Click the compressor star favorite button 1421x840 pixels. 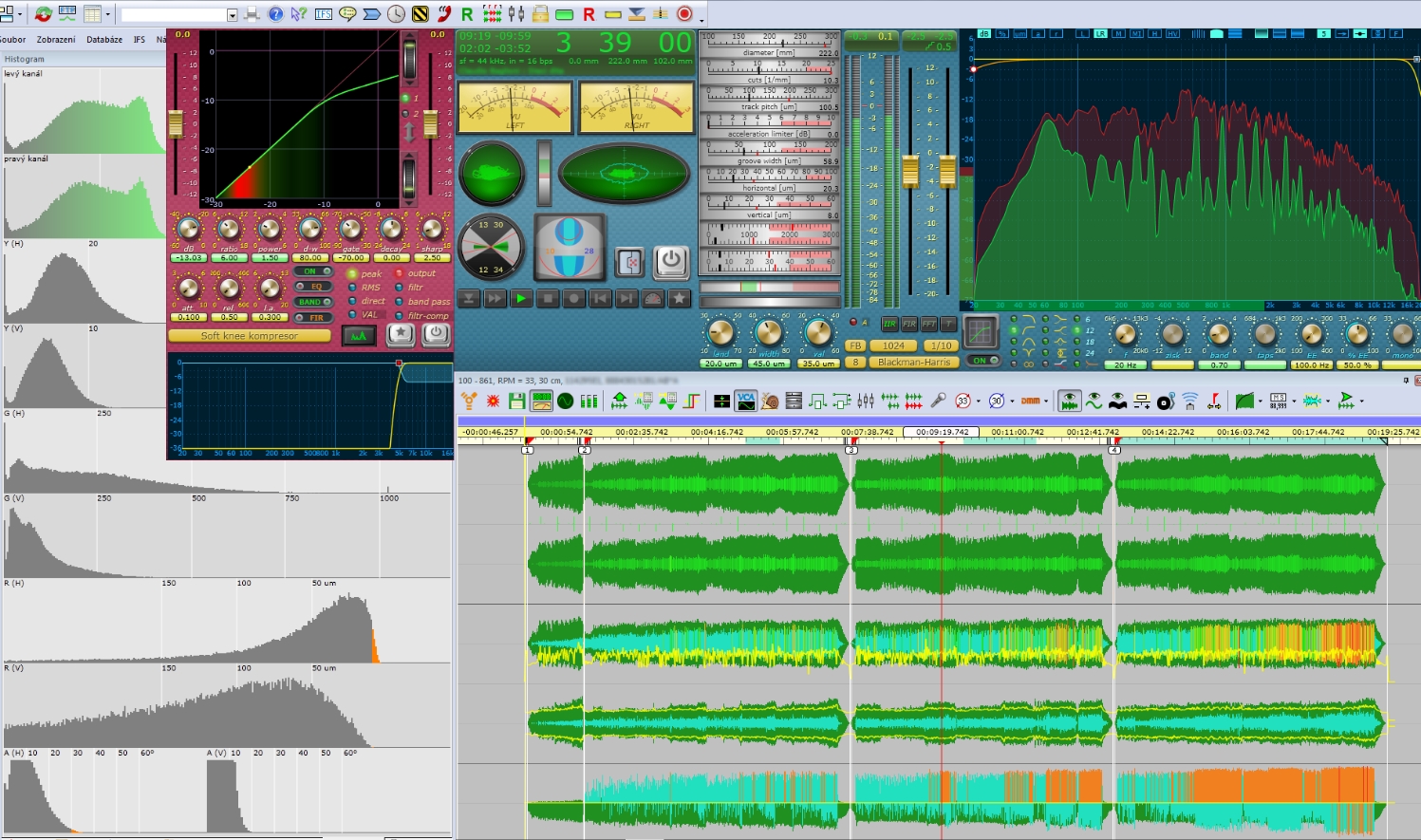(x=401, y=334)
